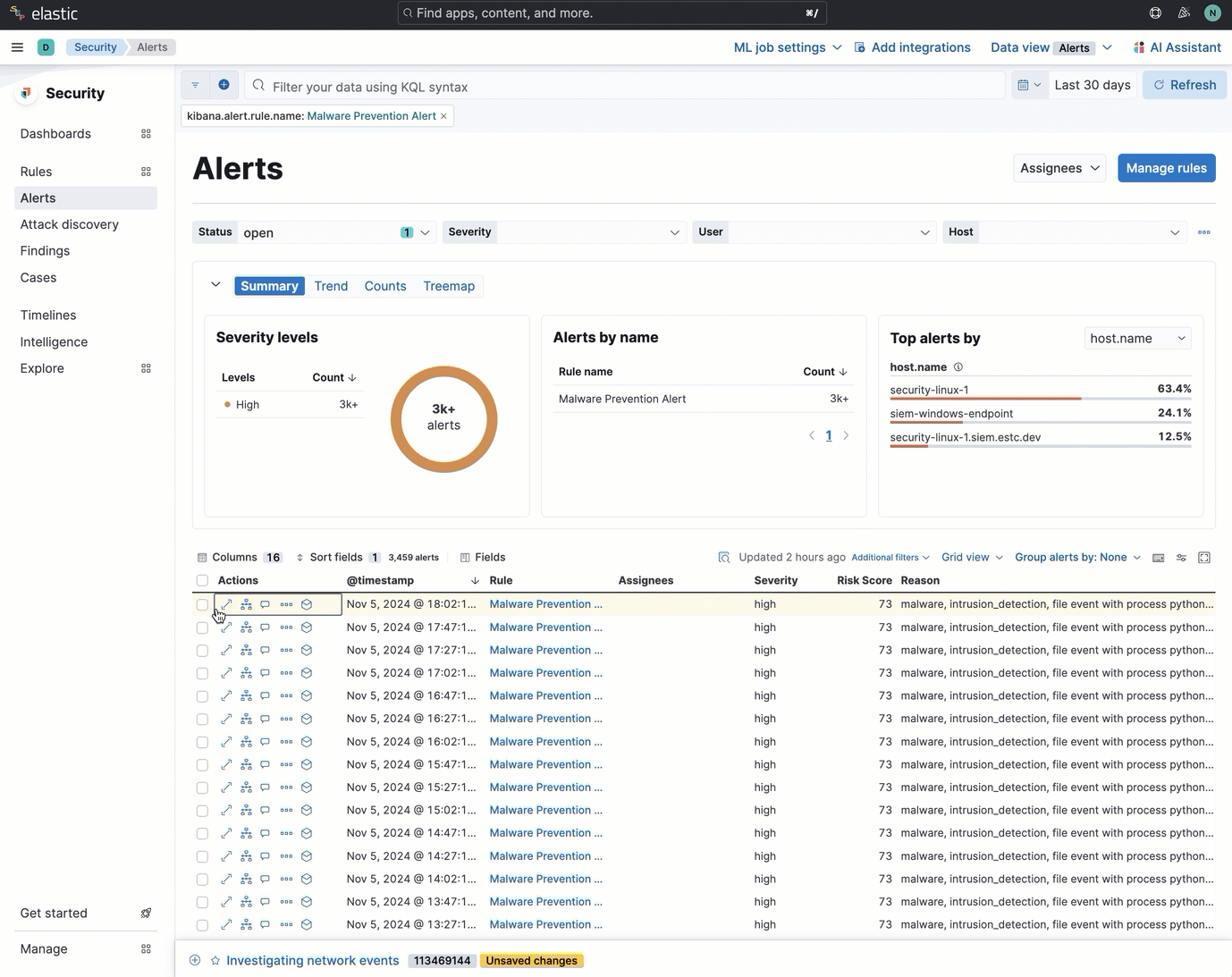Select checkbox for the 17:27 alert row
1232x977 pixels.
(x=202, y=651)
